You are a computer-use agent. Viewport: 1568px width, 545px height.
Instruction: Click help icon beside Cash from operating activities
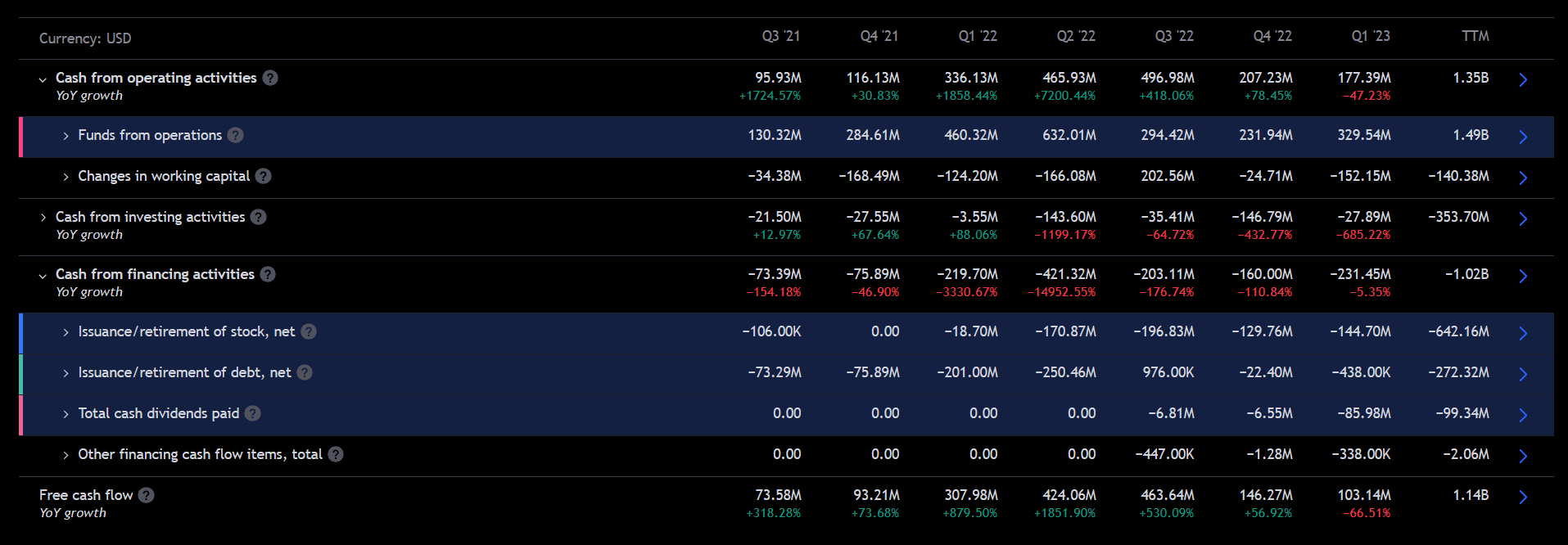270,78
